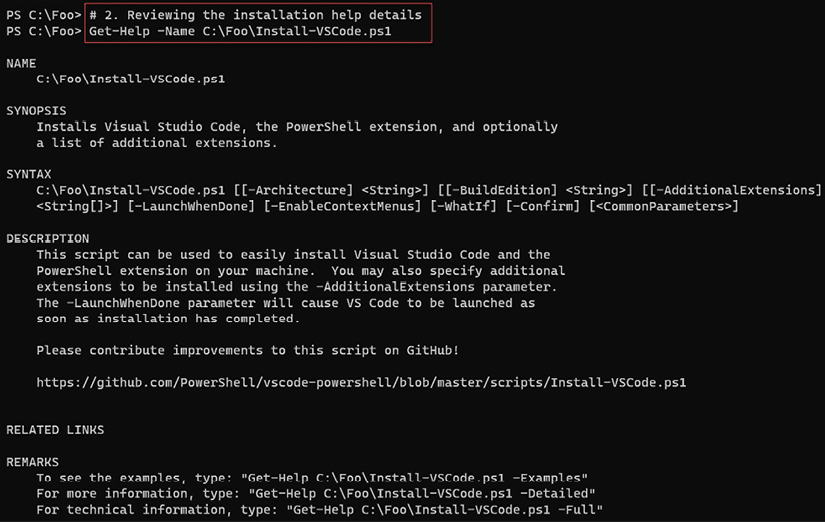Click the -Full technical information line

319,510
